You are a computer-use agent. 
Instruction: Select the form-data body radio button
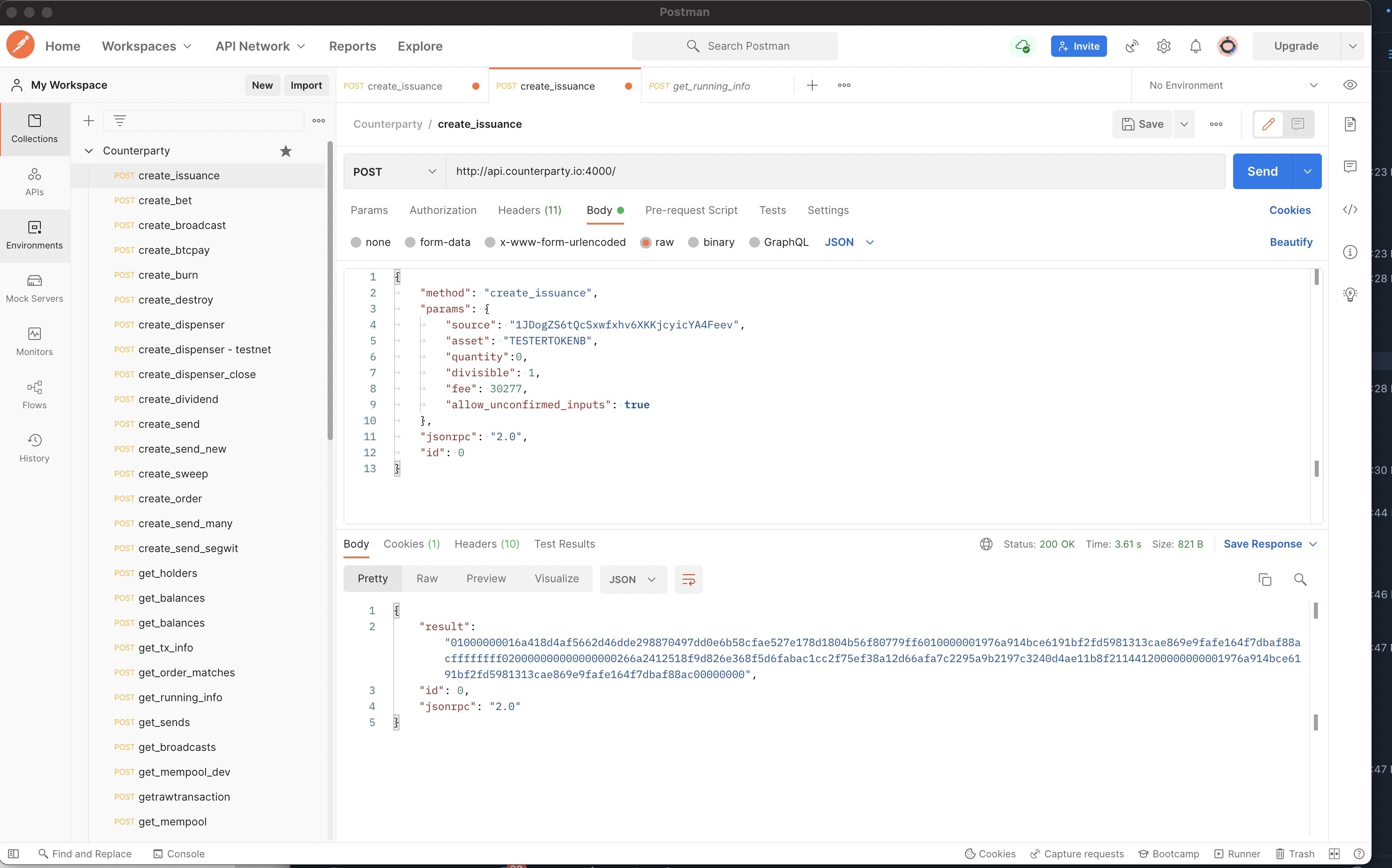[x=410, y=242]
